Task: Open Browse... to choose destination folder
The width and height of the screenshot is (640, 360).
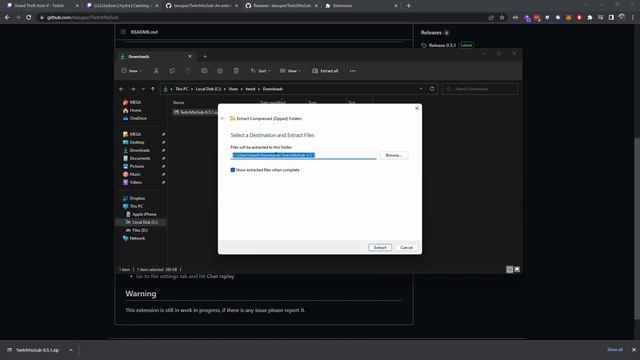Action: 393,155
